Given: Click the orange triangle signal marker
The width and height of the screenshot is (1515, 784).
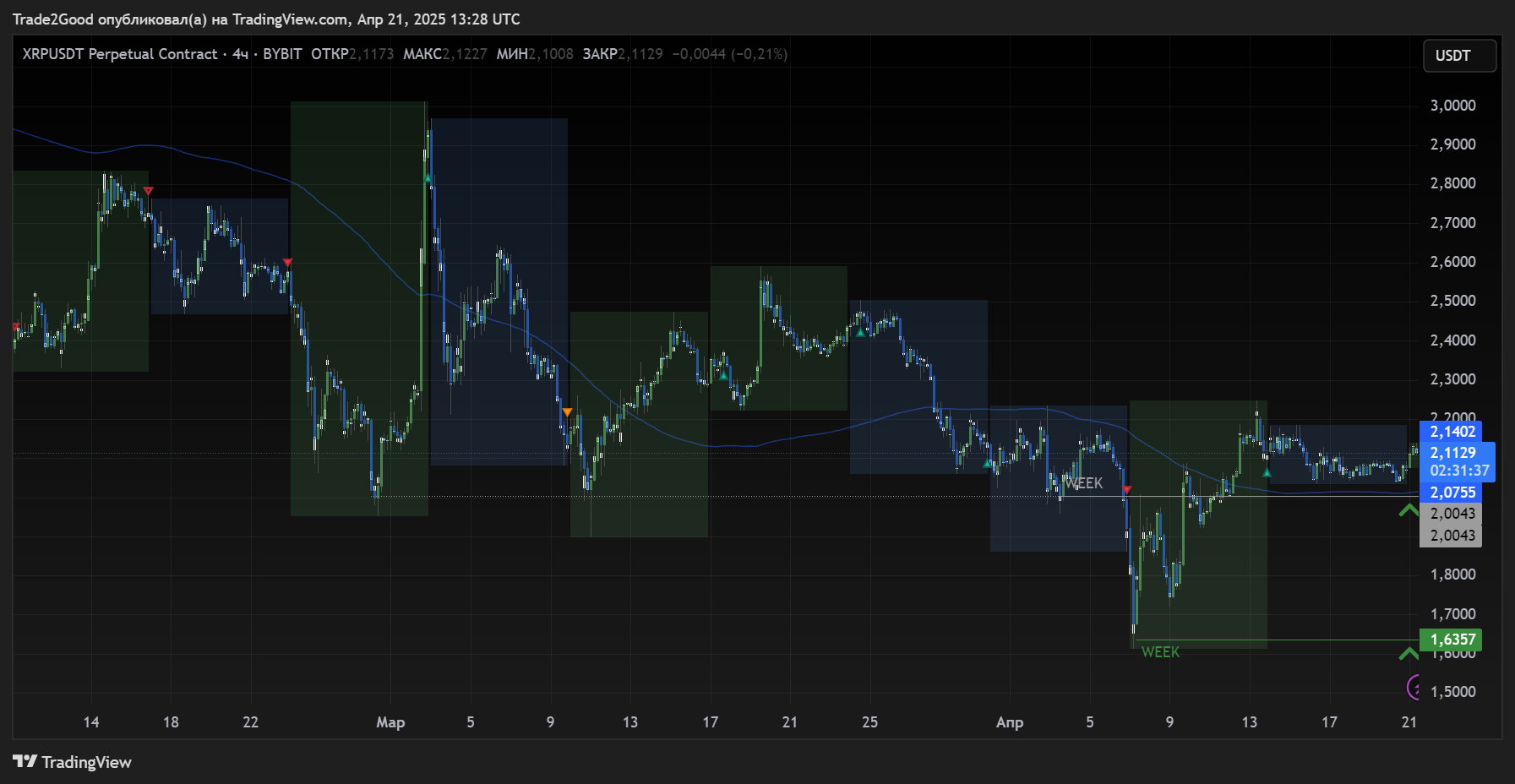Looking at the screenshot, I should click(567, 412).
